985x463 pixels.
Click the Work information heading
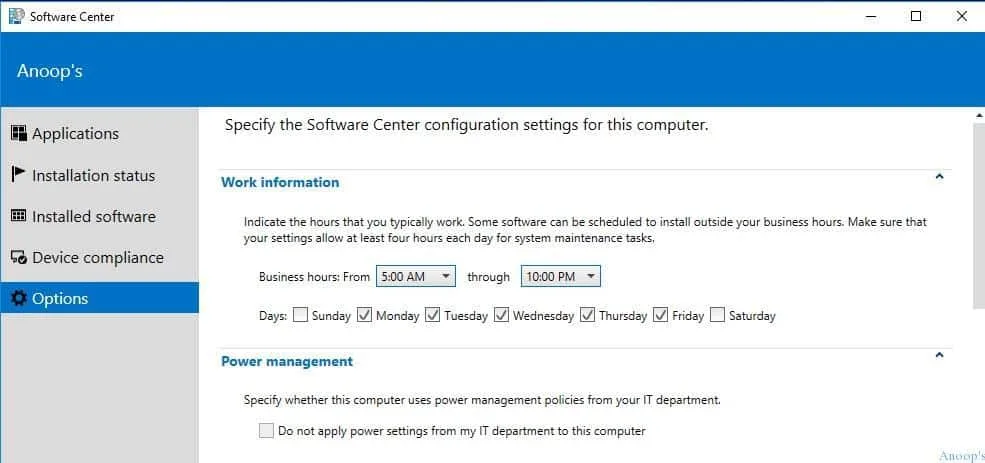280,182
